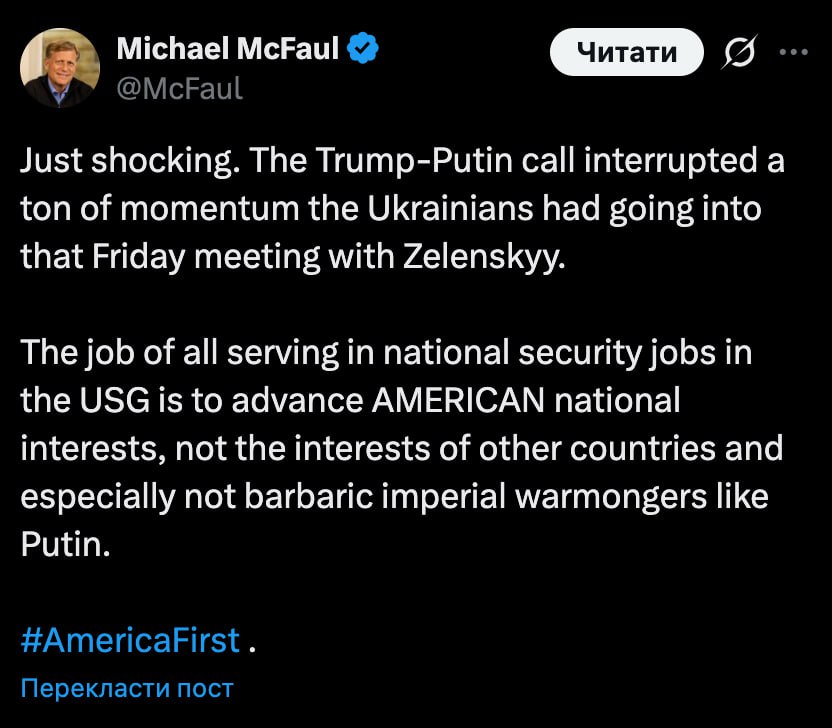832x728 pixels.
Task: Click the word "Zelenskyy." in the post
Action: pos(483,257)
